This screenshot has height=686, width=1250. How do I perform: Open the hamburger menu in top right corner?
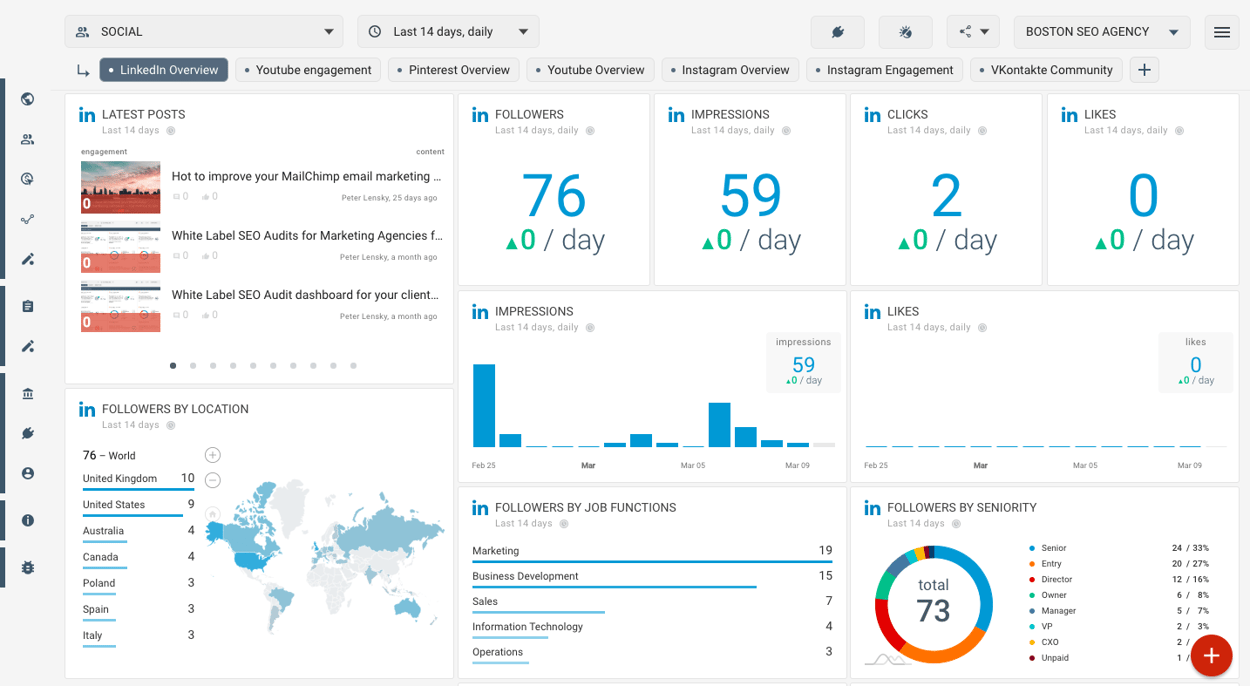click(1221, 31)
